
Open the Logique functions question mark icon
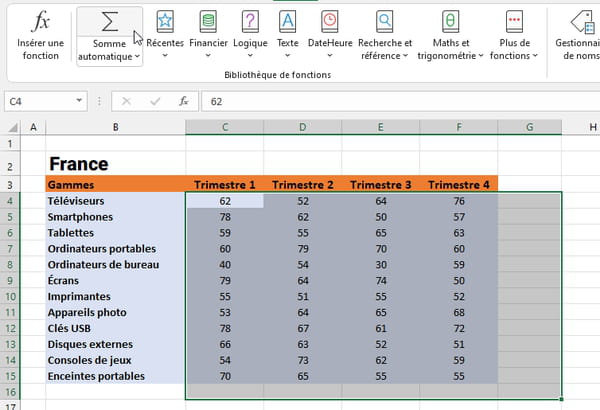pyautogui.click(x=250, y=21)
